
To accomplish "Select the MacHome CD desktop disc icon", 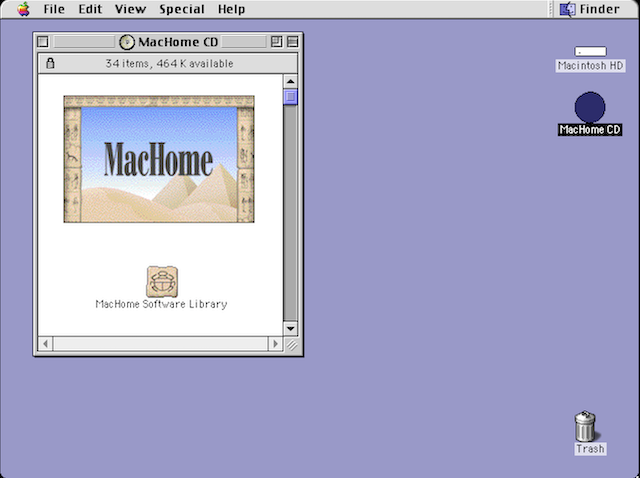I will pyautogui.click(x=590, y=107).
